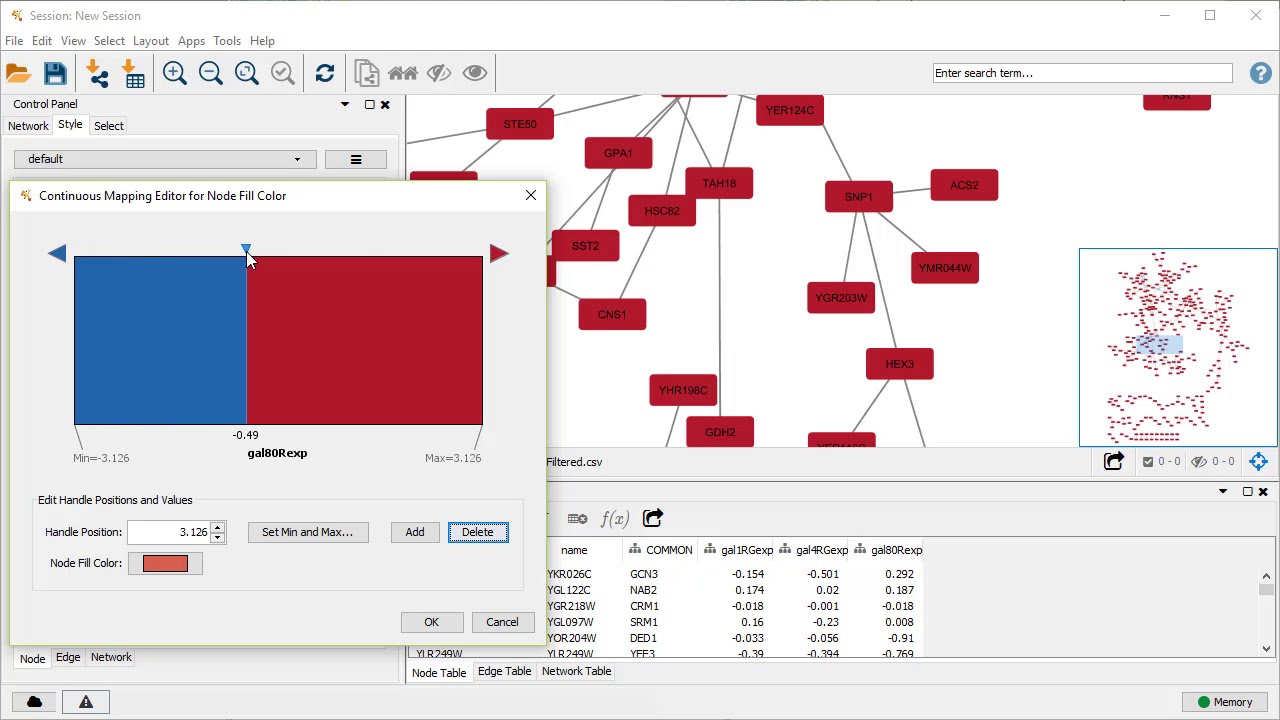Import table from file icon
Image resolution: width=1280 pixels, height=720 pixels.
(x=133, y=73)
